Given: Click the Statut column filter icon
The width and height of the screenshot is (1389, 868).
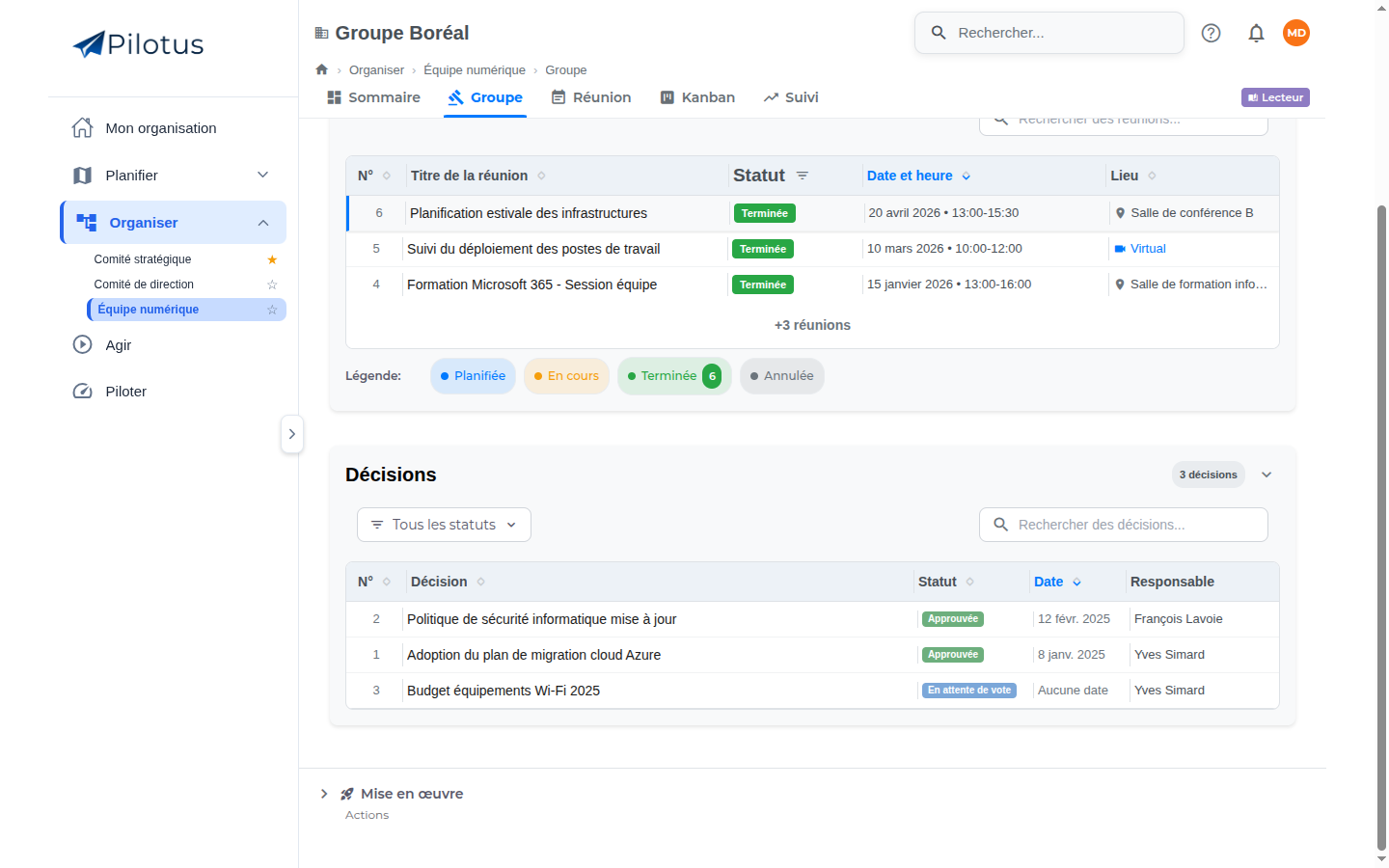Looking at the screenshot, I should point(803,176).
